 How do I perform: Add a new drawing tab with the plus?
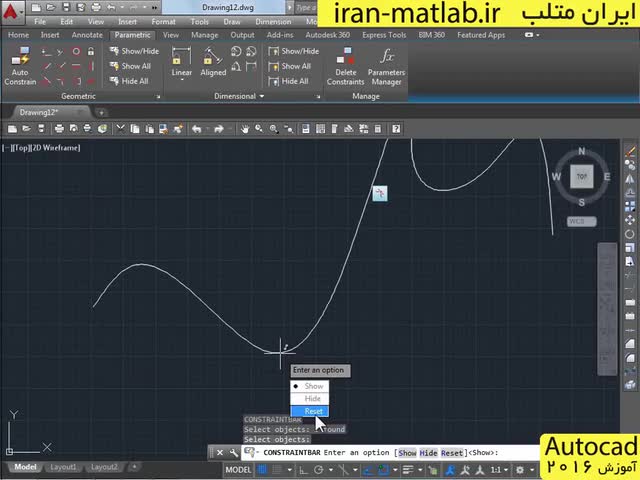click(101, 112)
